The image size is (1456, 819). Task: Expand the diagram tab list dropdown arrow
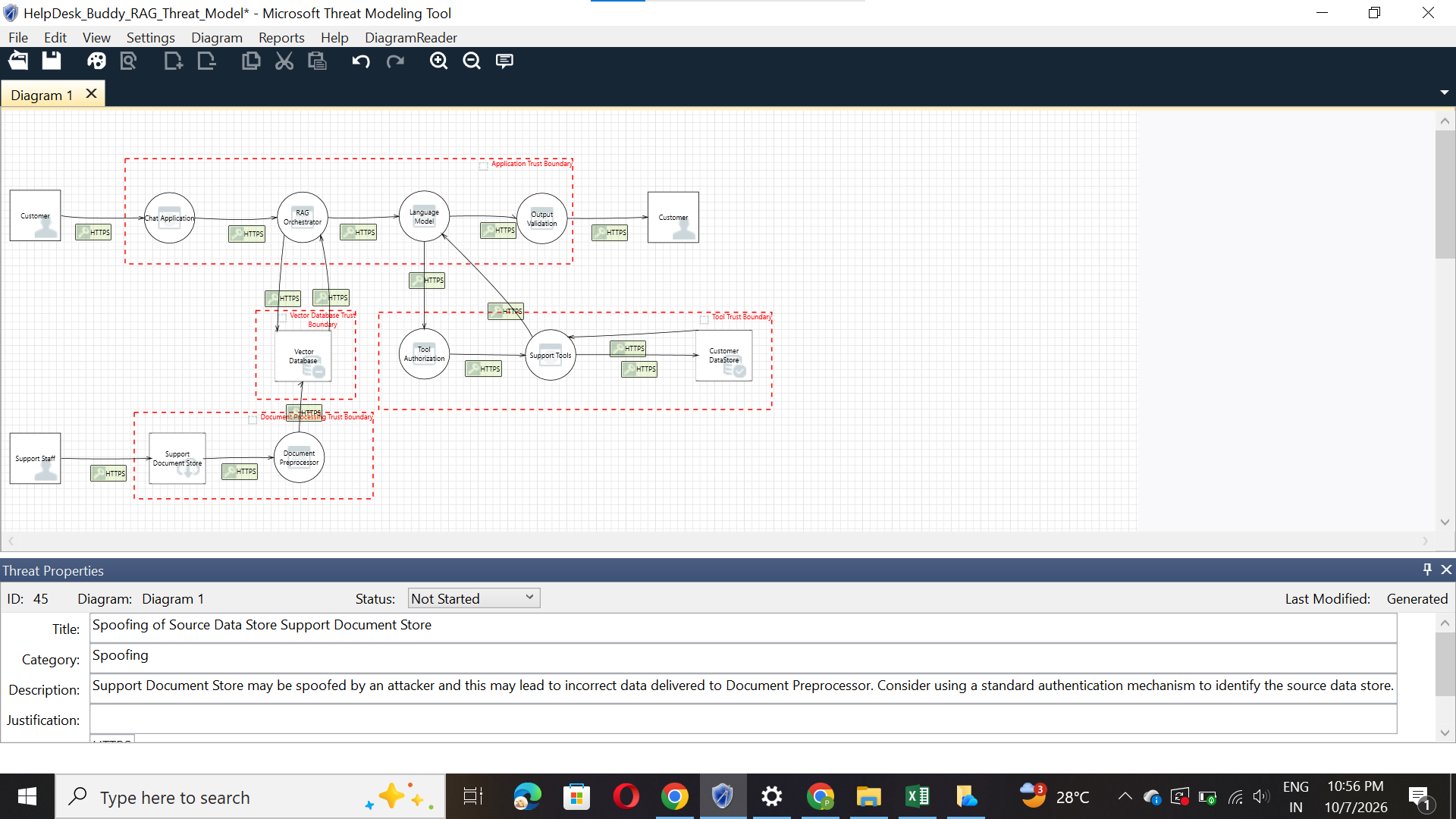tap(1444, 93)
